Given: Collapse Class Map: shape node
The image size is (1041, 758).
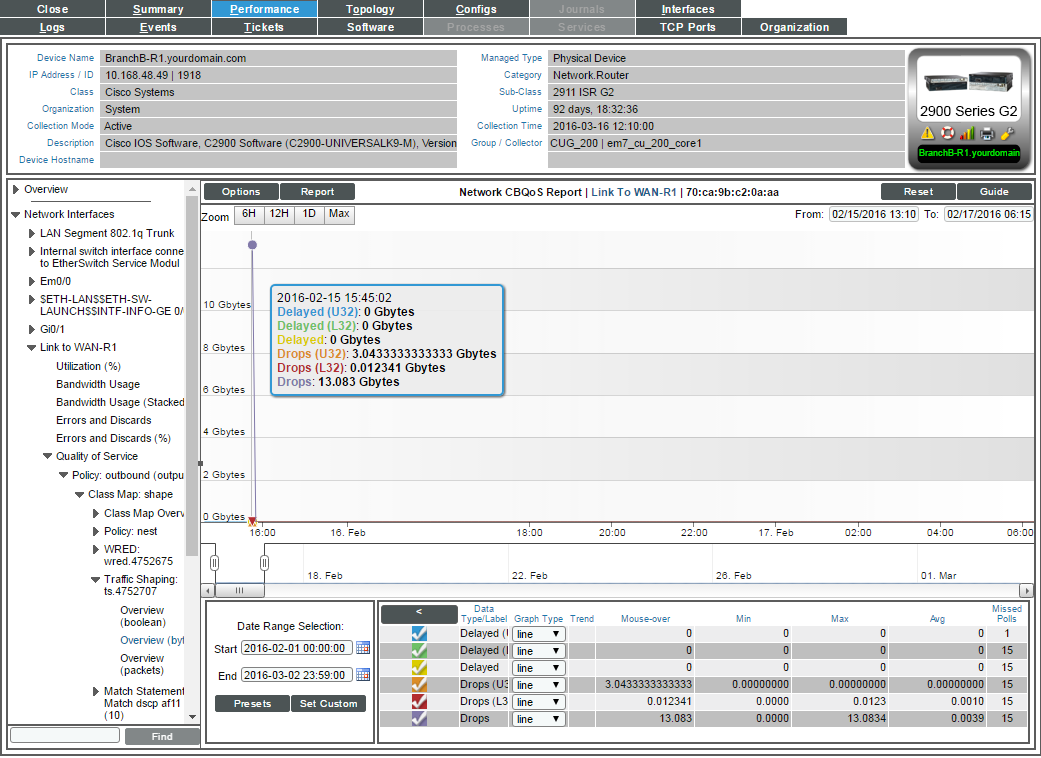Looking at the screenshot, I should 79,494.
